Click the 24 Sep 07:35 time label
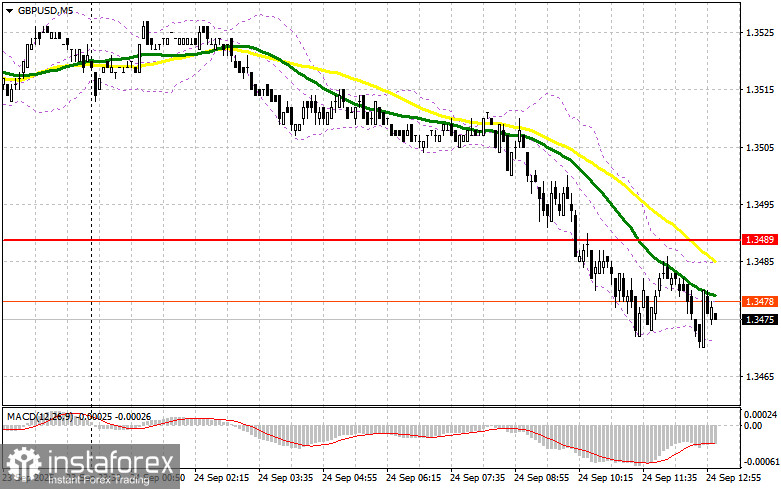The height and width of the screenshot is (489, 781). [478, 478]
